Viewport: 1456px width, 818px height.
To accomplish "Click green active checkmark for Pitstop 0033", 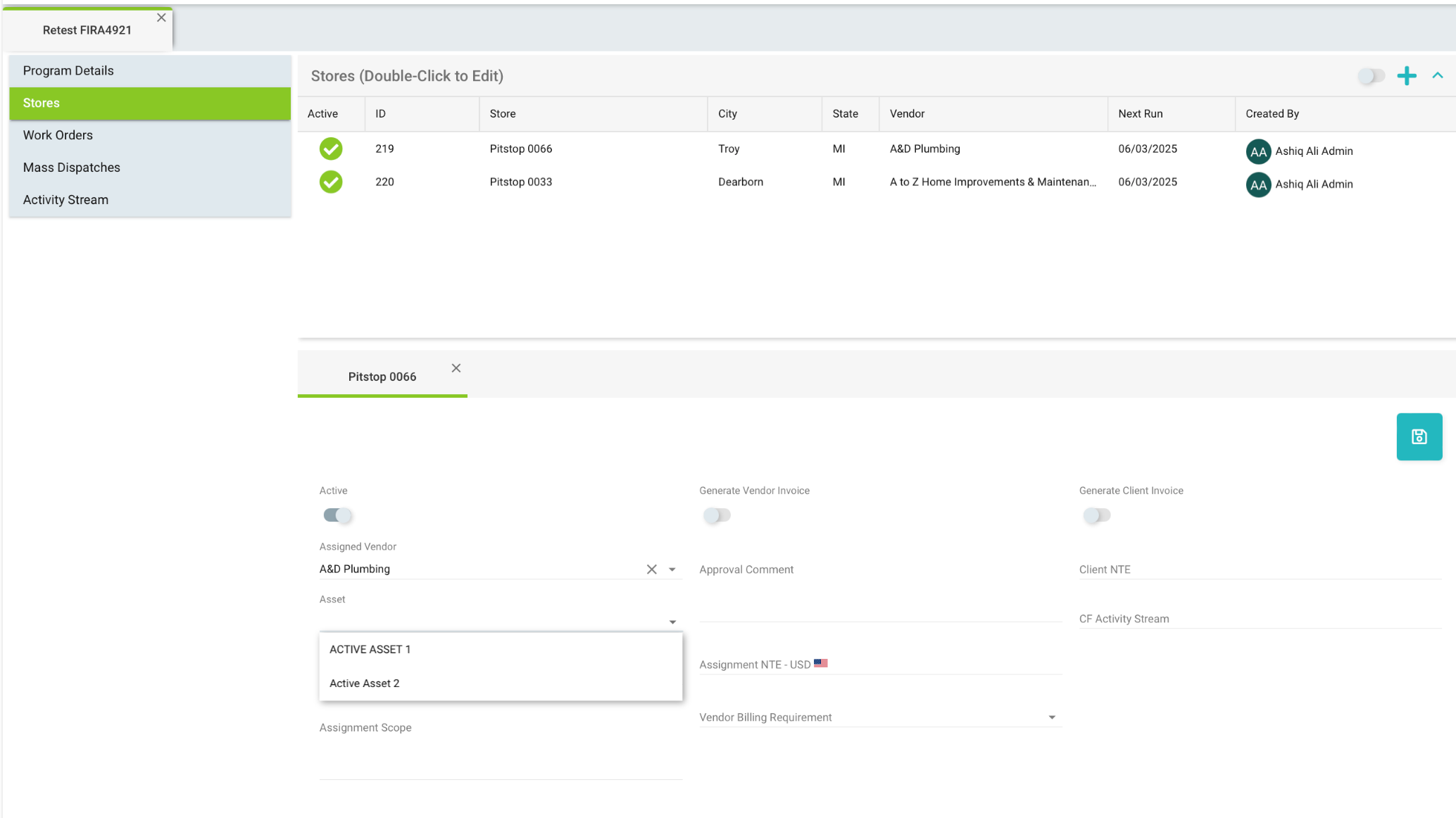I will 331,182.
